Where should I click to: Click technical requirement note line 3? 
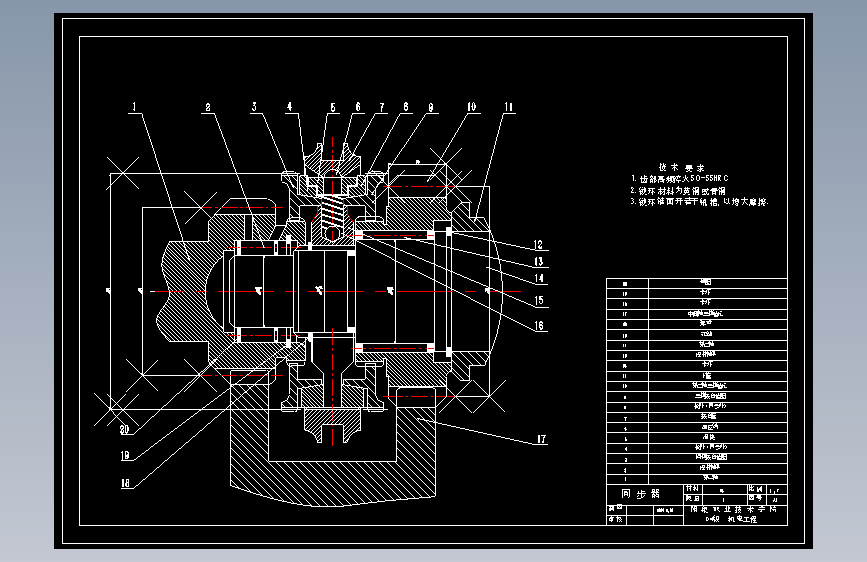[x=699, y=202]
